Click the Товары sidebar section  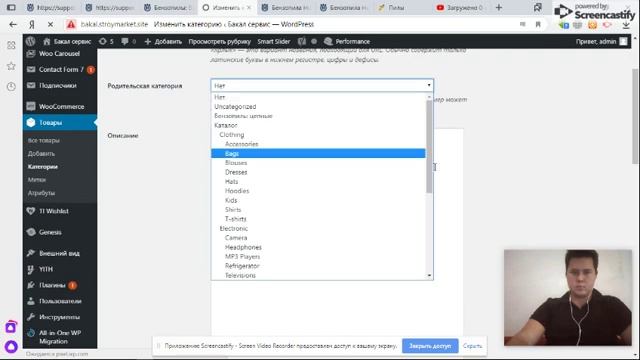pos(60,122)
